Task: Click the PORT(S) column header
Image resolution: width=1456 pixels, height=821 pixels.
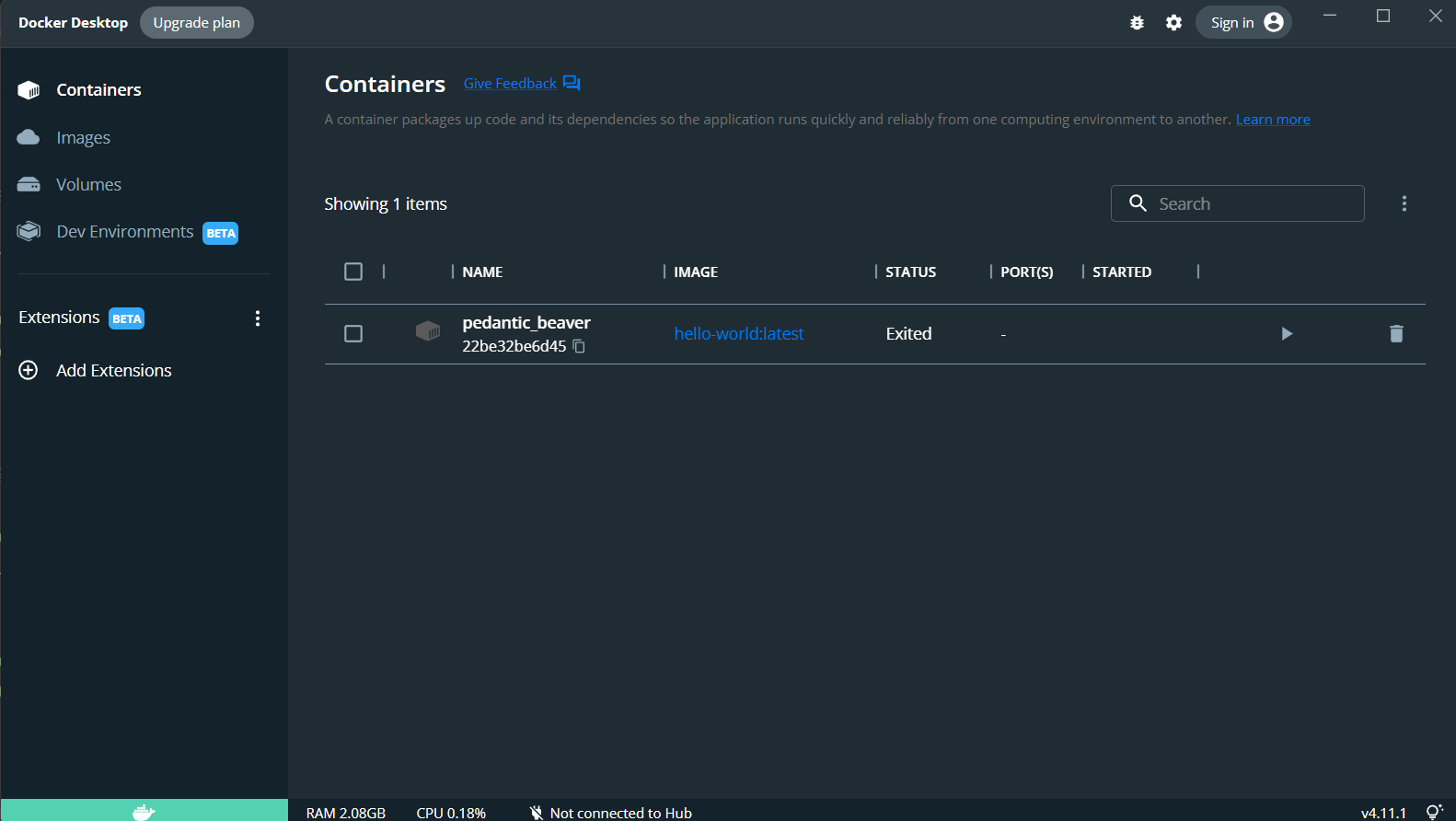Action: [1026, 272]
